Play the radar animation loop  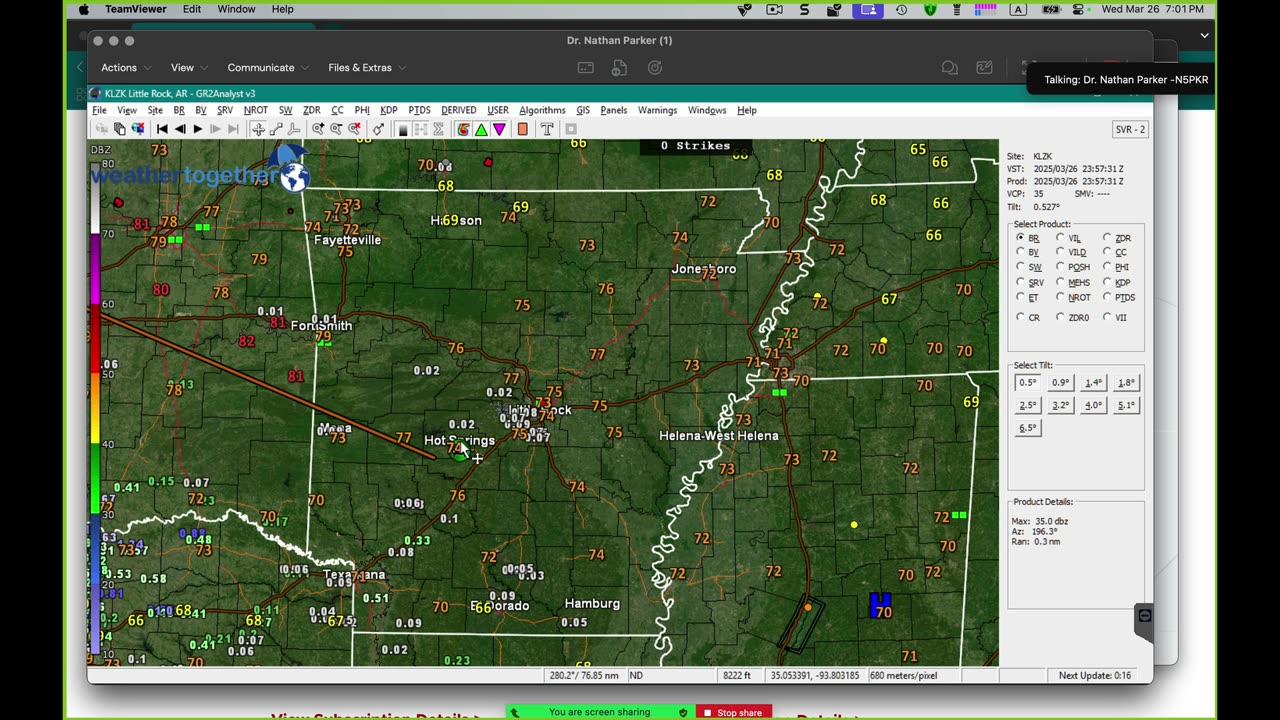pyautogui.click(x=198, y=129)
